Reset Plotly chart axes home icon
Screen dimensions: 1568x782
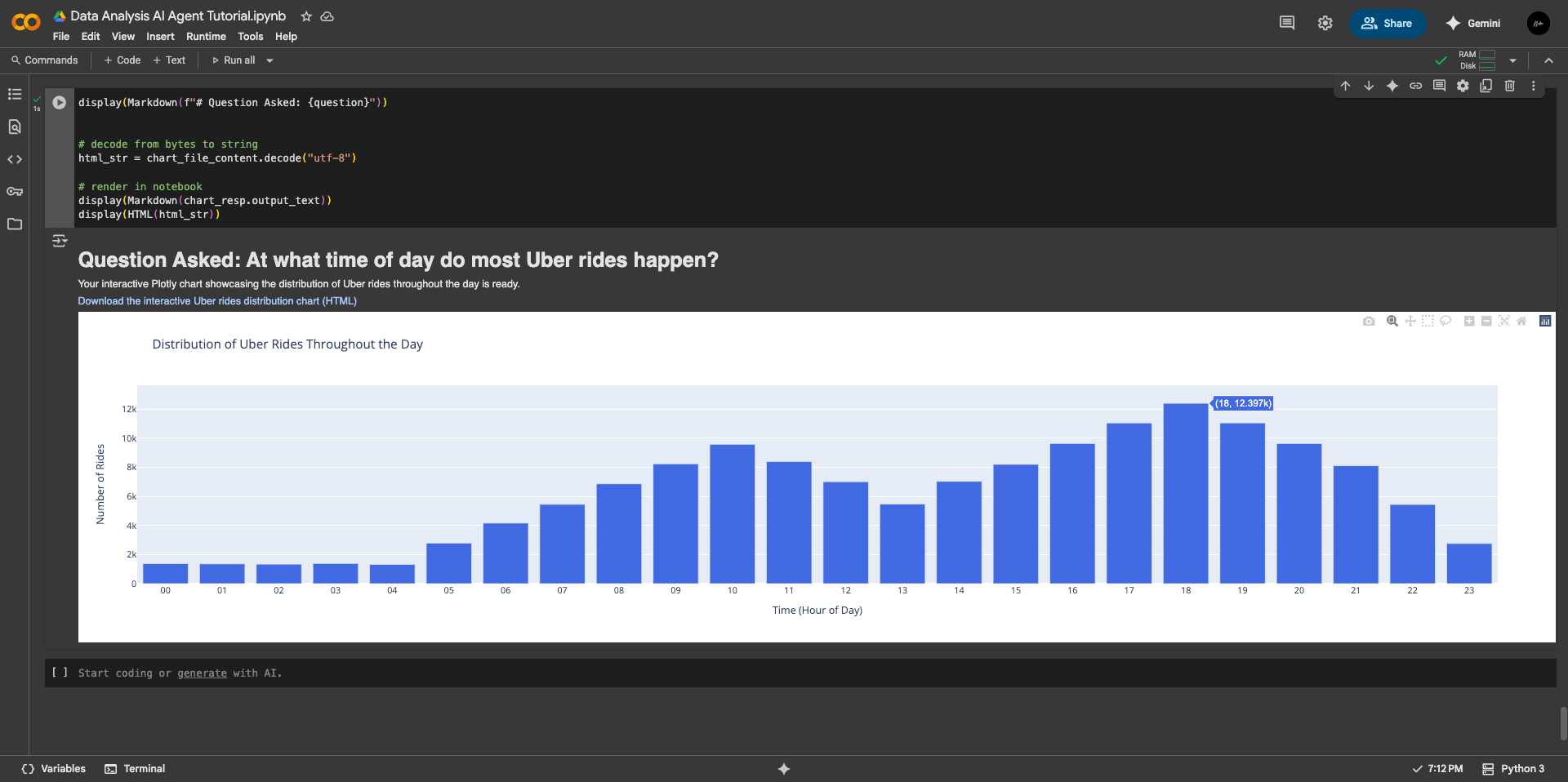tap(1521, 321)
